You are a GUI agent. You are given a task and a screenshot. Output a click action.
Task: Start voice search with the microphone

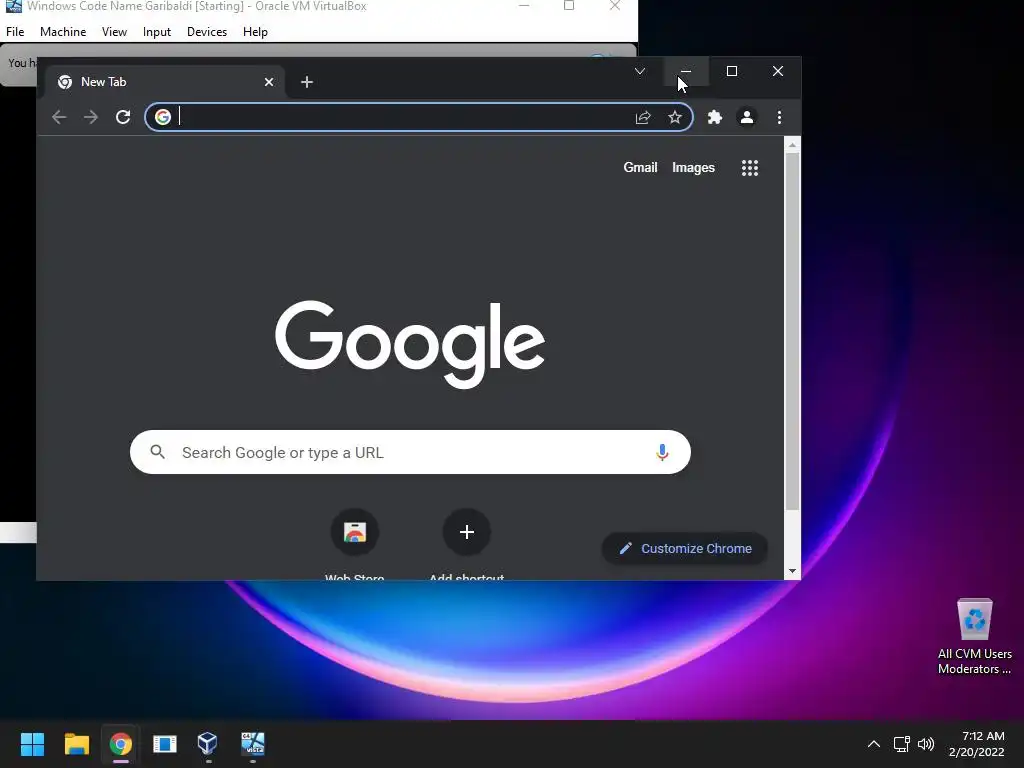click(x=662, y=452)
